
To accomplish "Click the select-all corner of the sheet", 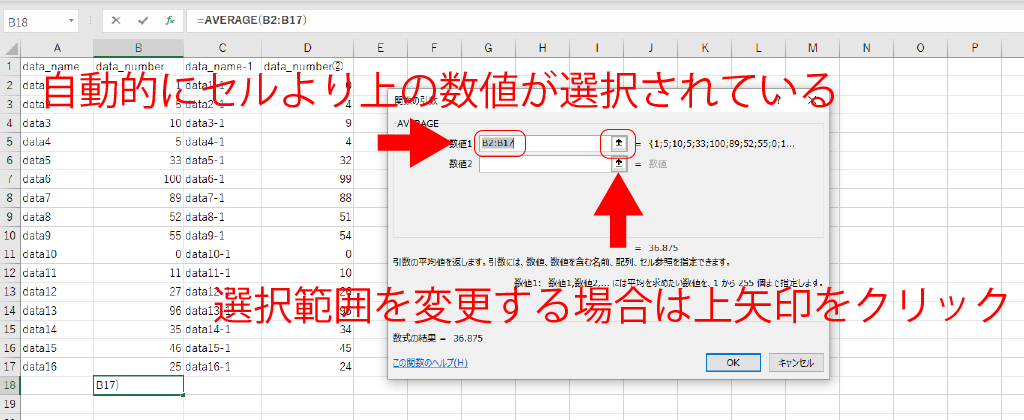I will pos(10,47).
